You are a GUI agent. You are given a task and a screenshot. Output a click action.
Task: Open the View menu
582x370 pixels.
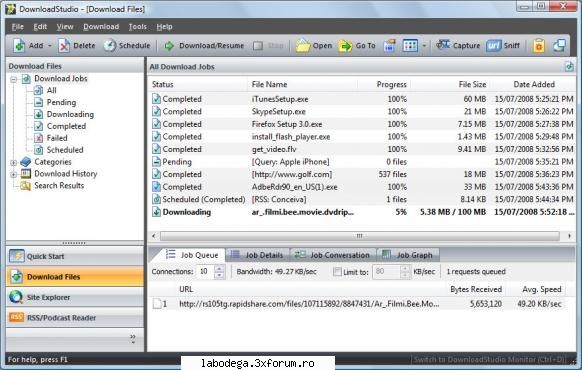(65, 27)
